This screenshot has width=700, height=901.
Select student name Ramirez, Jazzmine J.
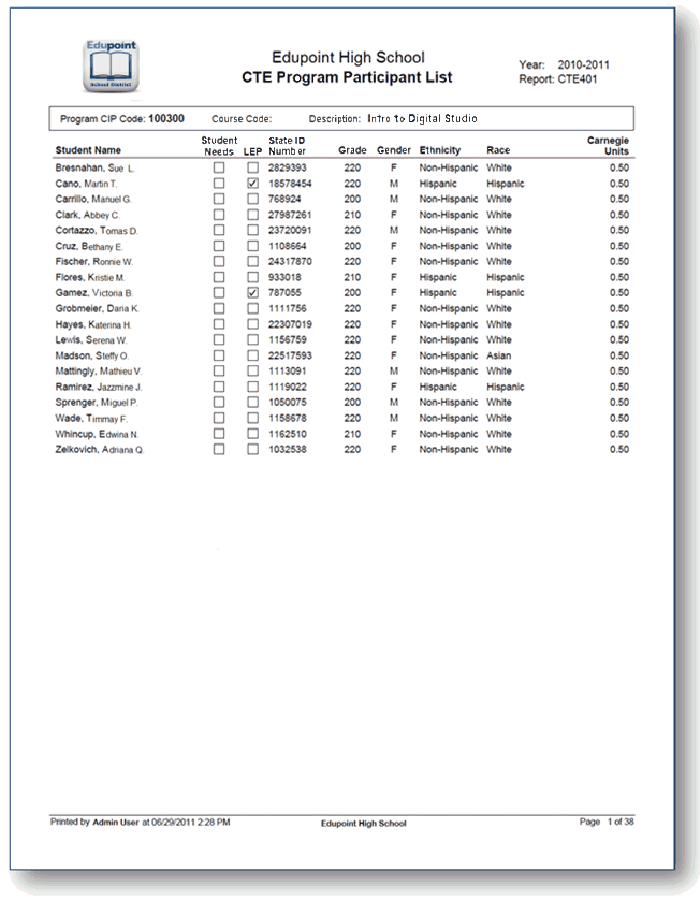(x=98, y=387)
